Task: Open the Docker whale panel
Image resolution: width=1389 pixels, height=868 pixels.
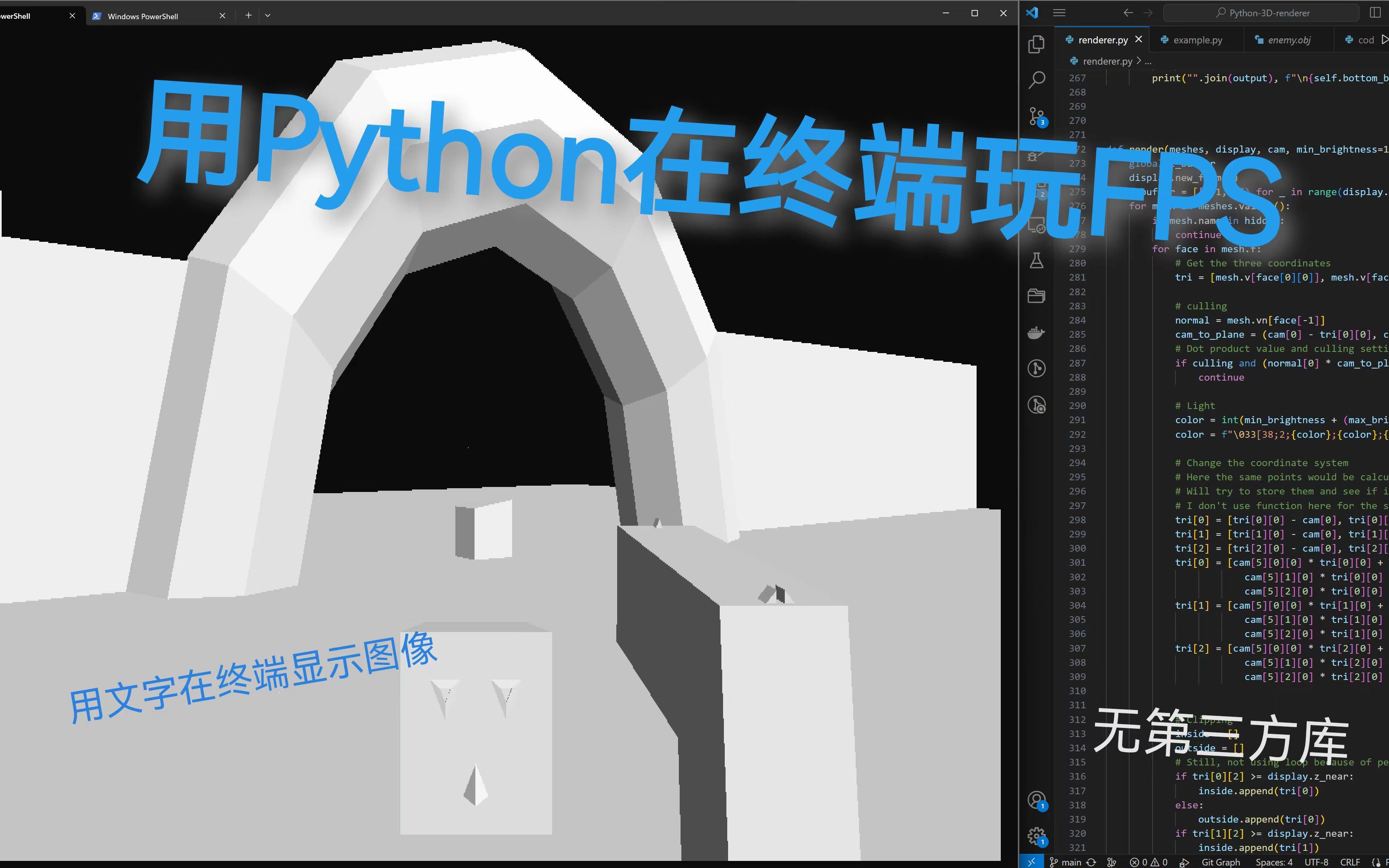Action: (x=1036, y=332)
